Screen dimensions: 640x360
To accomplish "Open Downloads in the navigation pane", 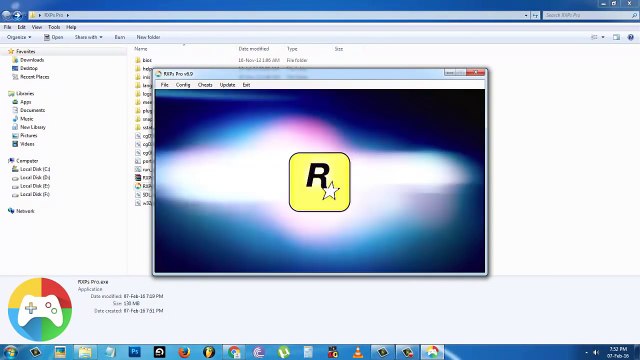I will (x=32, y=60).
